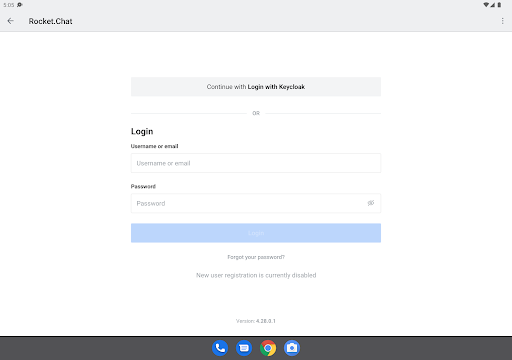Viewport: 512px width, 360px height.
Task: Check the battery status icon
Action: tap(499, 5)
